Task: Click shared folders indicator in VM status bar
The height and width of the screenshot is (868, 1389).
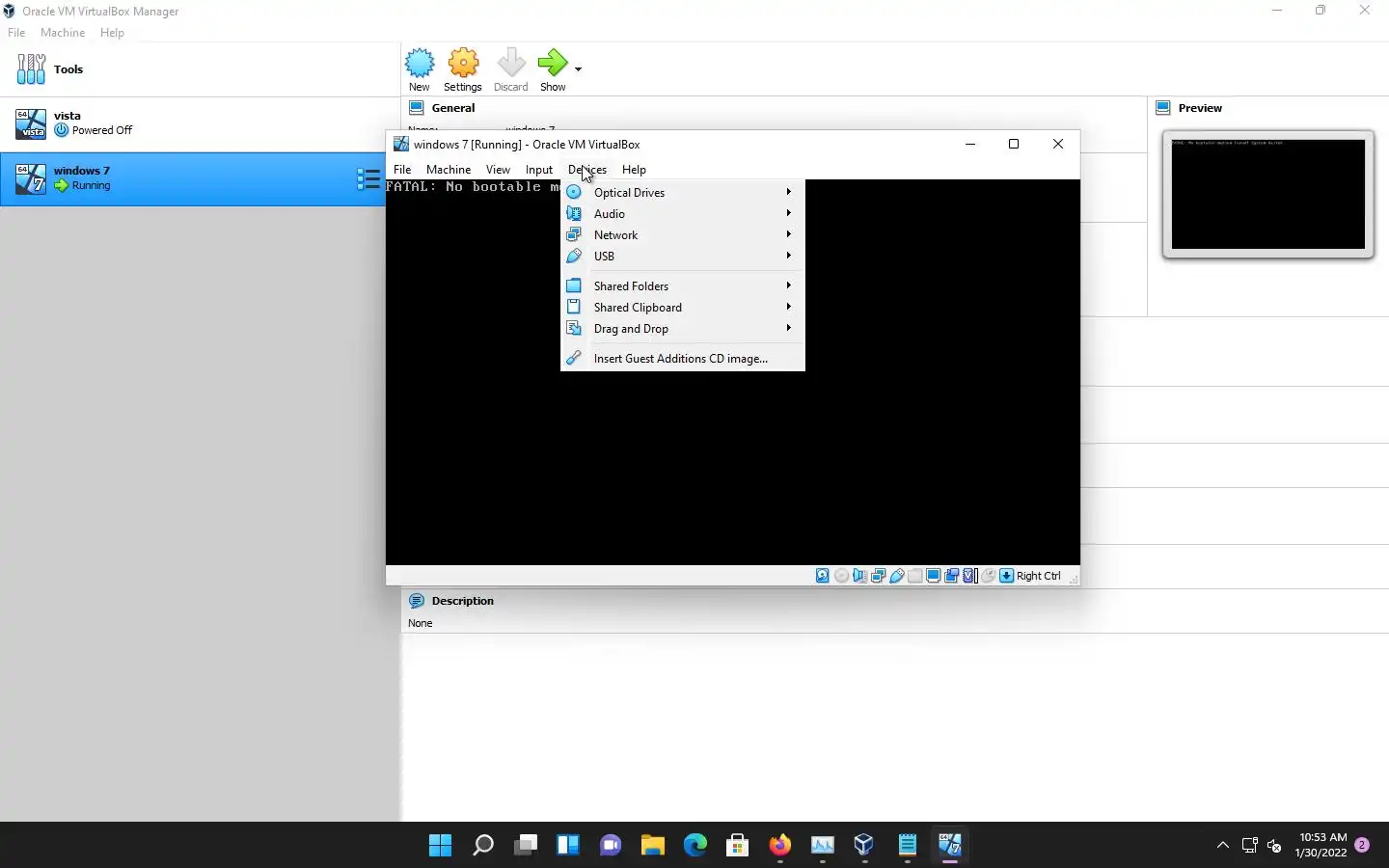Action: click(x=914, y=576)
